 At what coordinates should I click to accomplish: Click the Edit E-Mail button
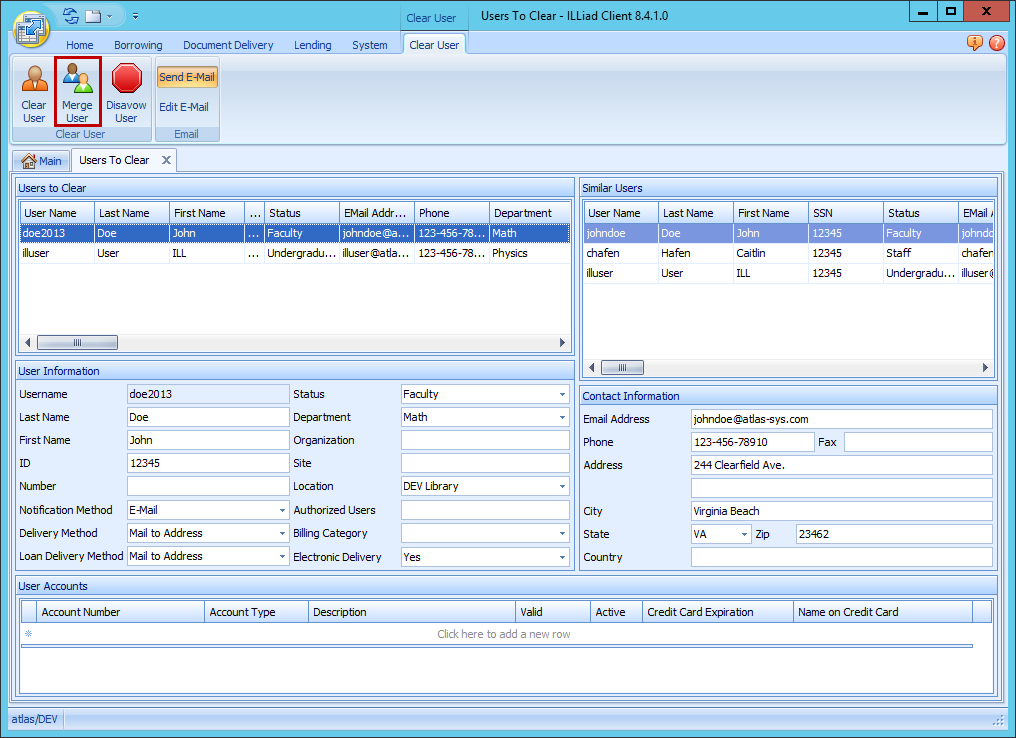[x=184, y=107]
